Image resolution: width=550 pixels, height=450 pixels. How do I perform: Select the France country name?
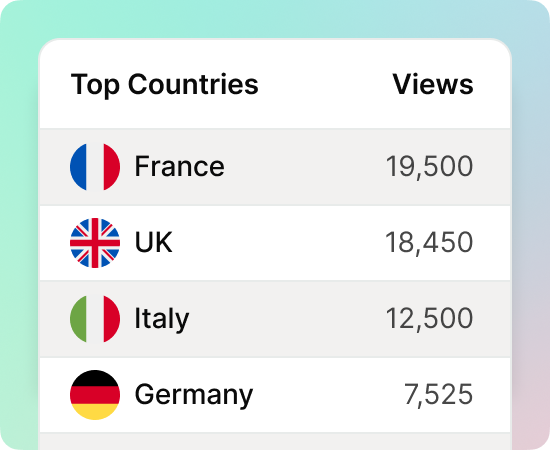180,167
